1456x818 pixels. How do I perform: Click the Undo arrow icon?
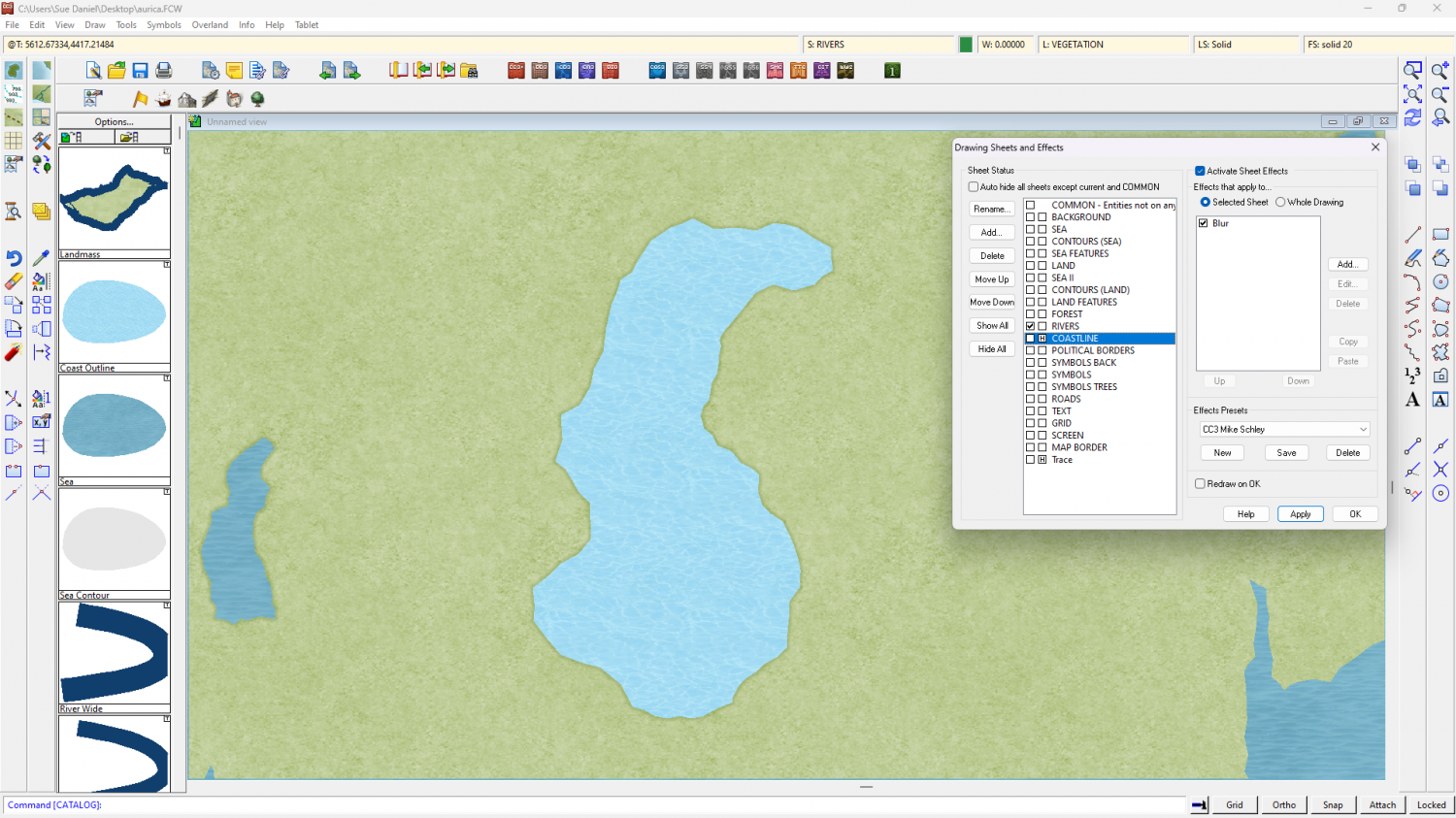click(14, 258)
